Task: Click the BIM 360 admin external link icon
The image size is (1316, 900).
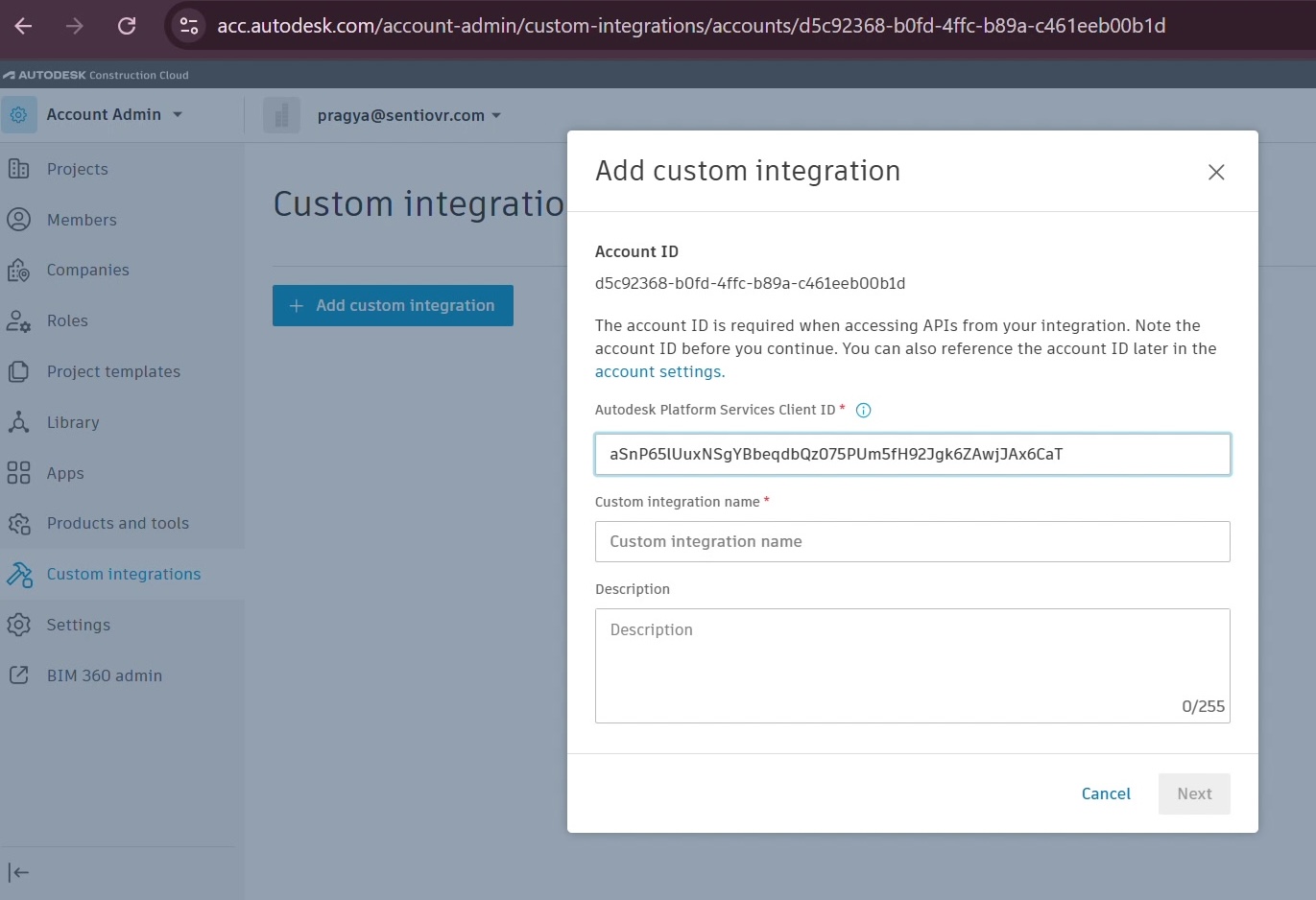Action: pos(19,675)
